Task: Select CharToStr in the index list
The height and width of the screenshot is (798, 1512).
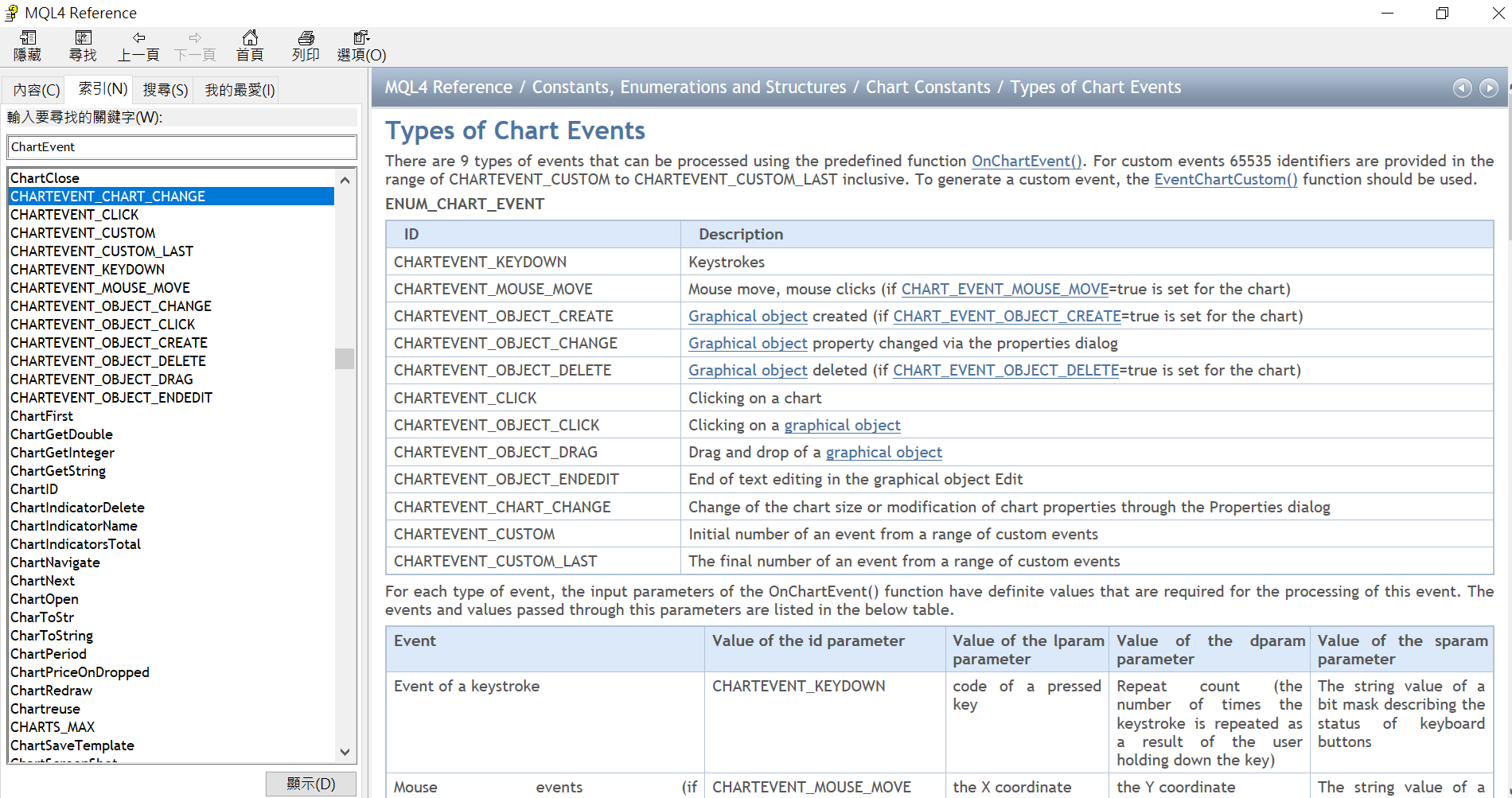Action: (171, 617)
